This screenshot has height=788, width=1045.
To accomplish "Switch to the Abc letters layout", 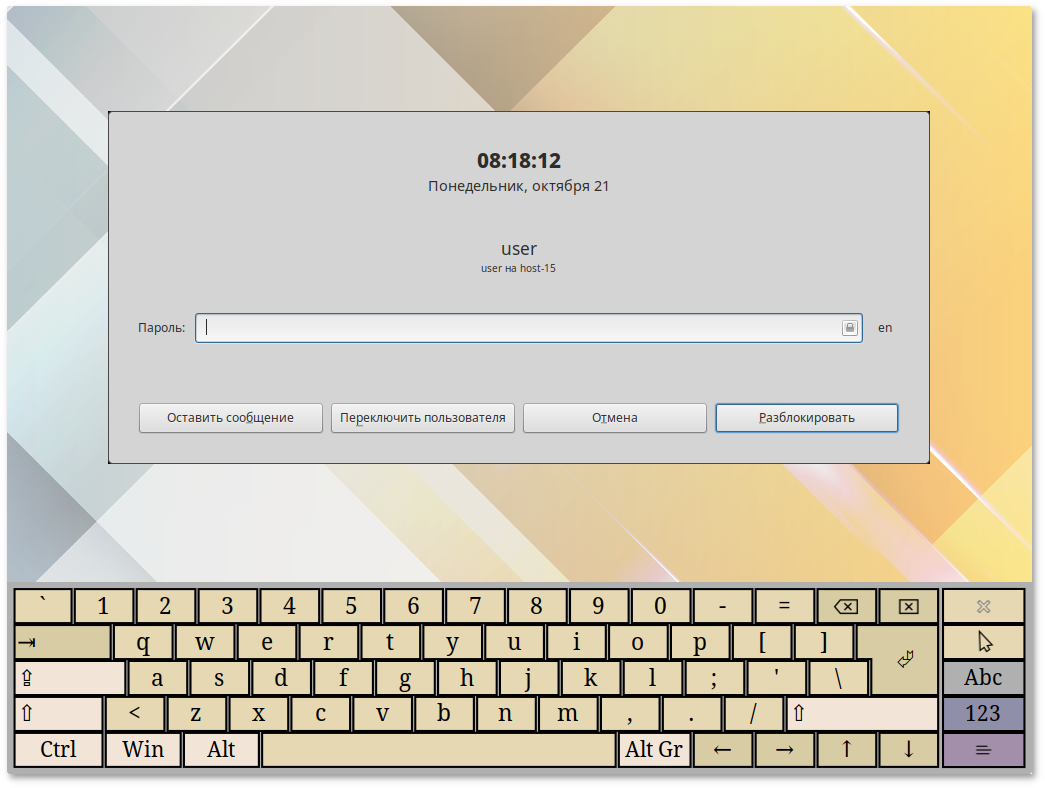I will pyautogui.click(x=984, y=678).
